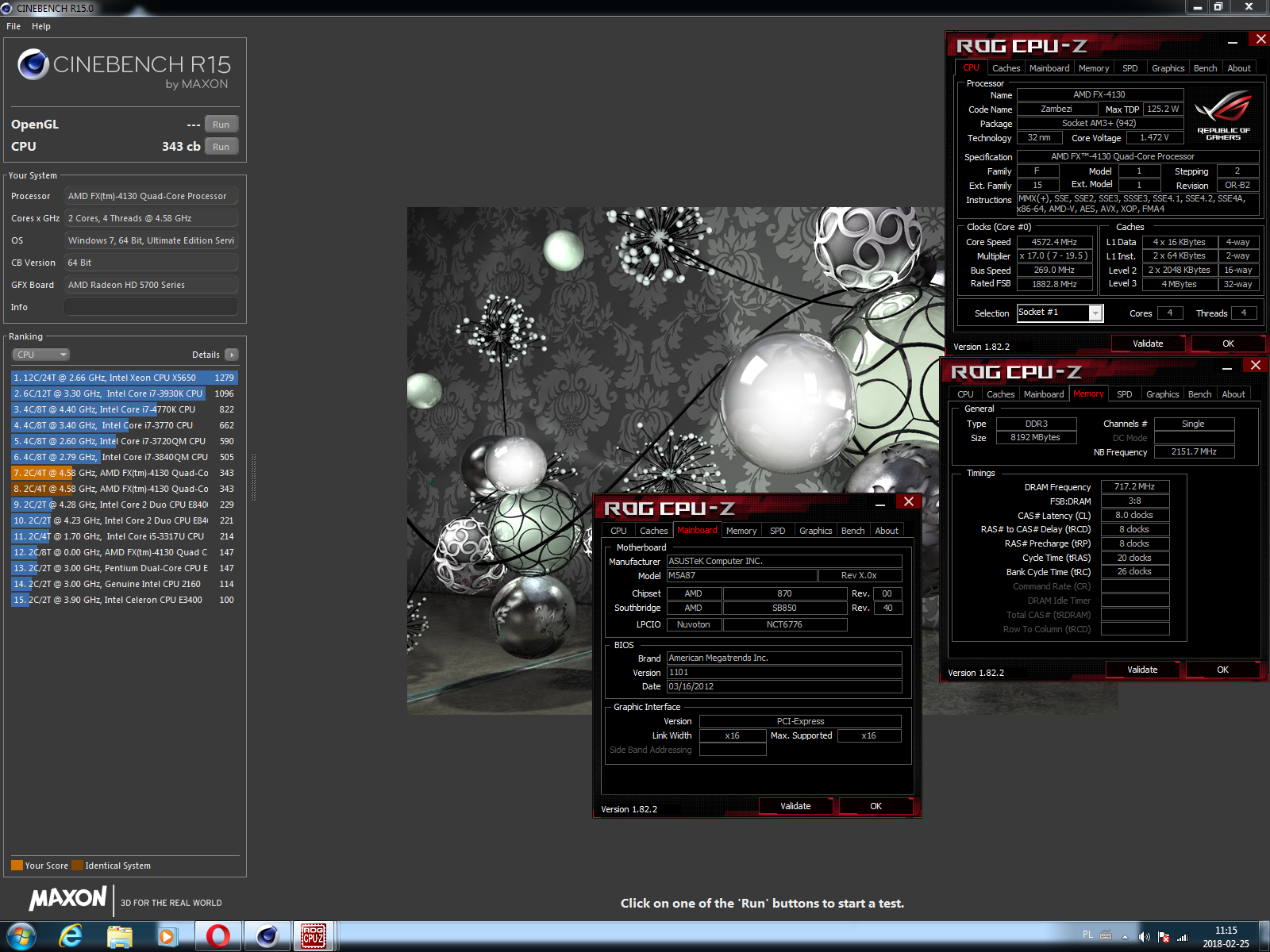1270x952 pixels.
Task: Open Windows Media Player taskbar icon
Action: coord(167,936)
